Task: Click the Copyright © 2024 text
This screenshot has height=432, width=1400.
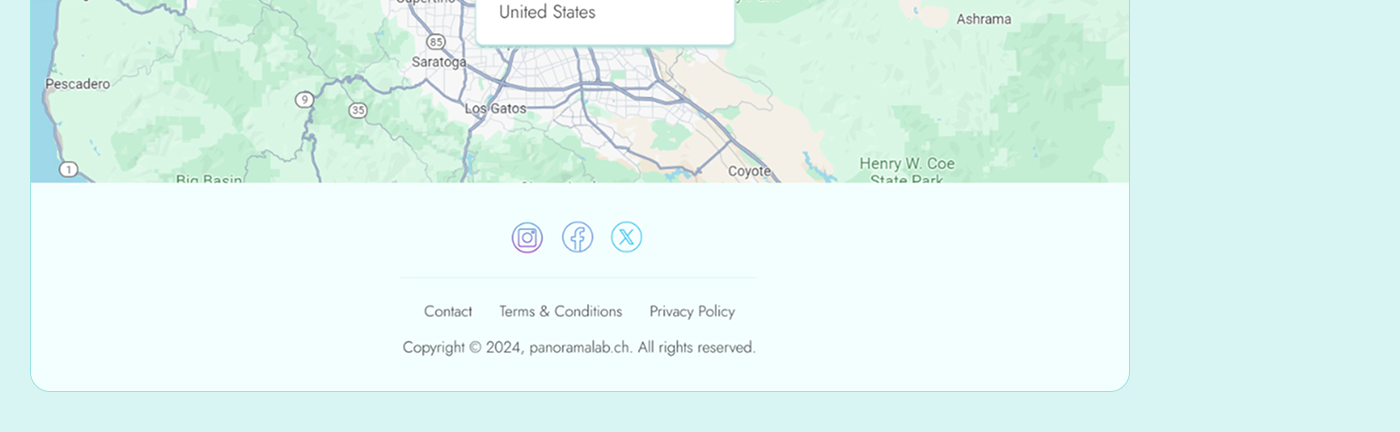Action: (461, 348)
